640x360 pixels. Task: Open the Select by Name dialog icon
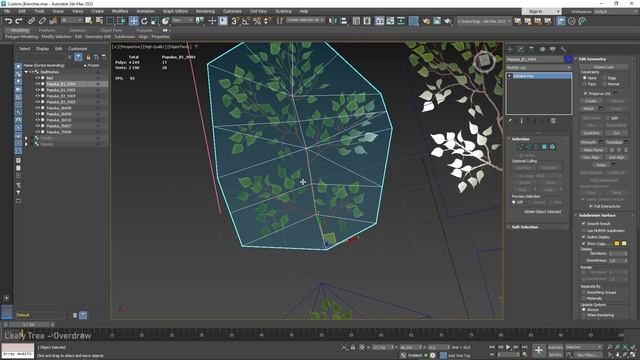point(99,21)
